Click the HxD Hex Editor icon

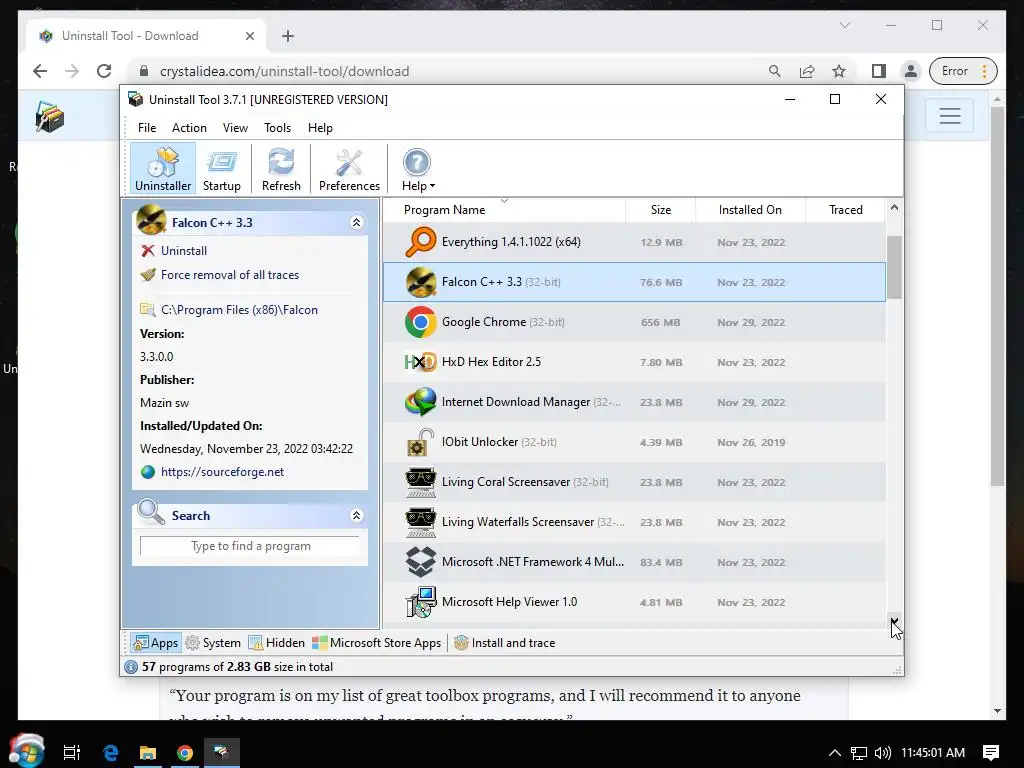tap(421, 362)
